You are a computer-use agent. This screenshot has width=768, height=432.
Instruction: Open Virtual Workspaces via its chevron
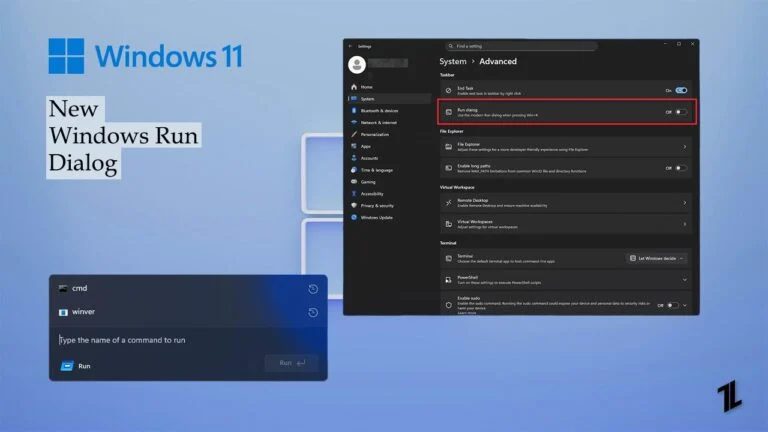tap(685, 224)
